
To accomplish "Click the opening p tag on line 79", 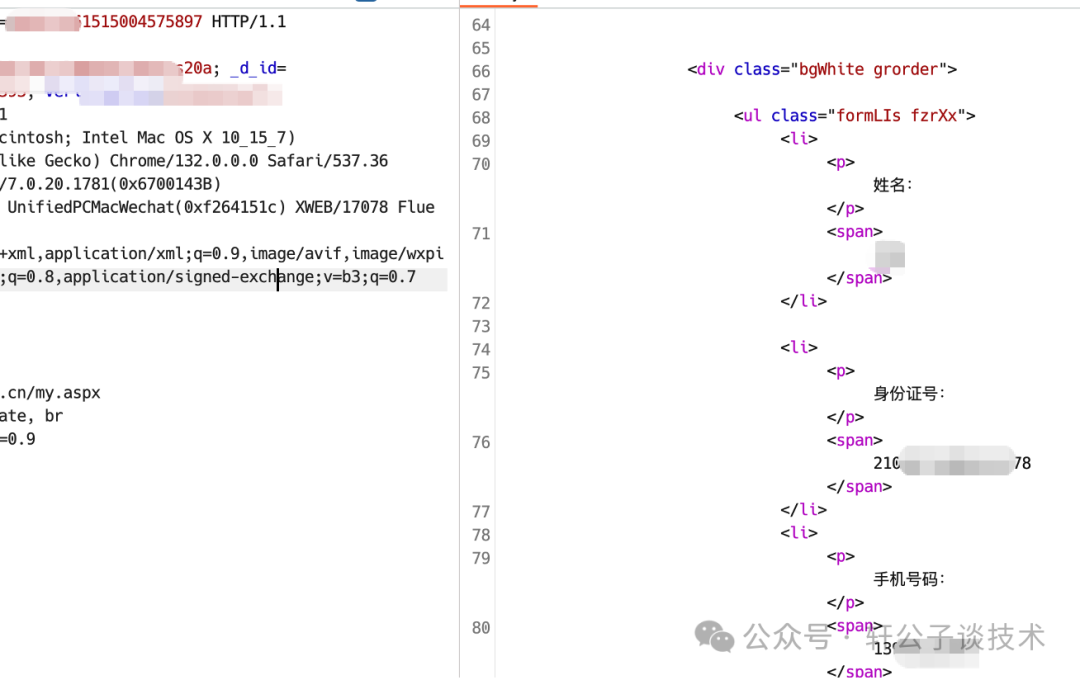I will (840, 556).
